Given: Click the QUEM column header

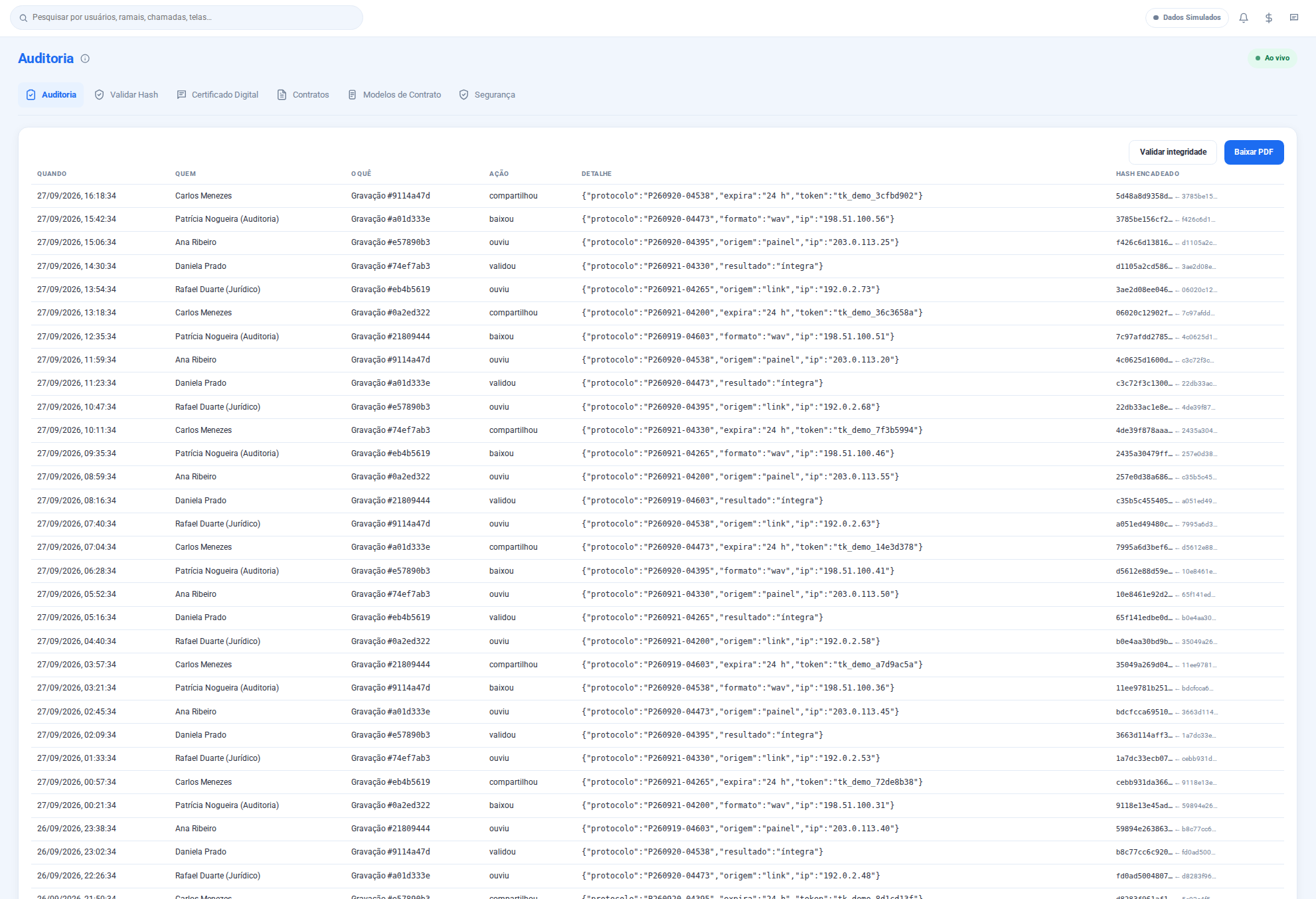Looking at the screenshot, I should click(x=185, y=174).
